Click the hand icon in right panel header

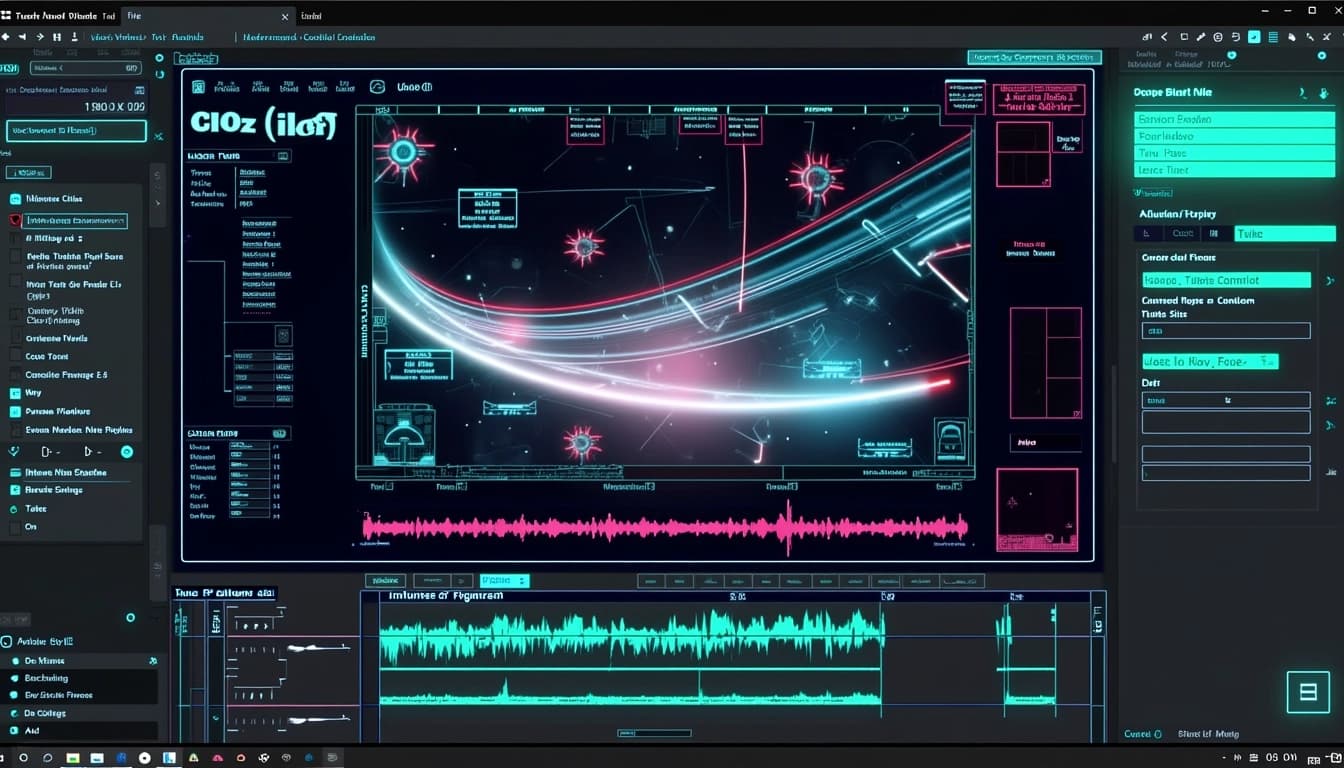(1323, 93)
